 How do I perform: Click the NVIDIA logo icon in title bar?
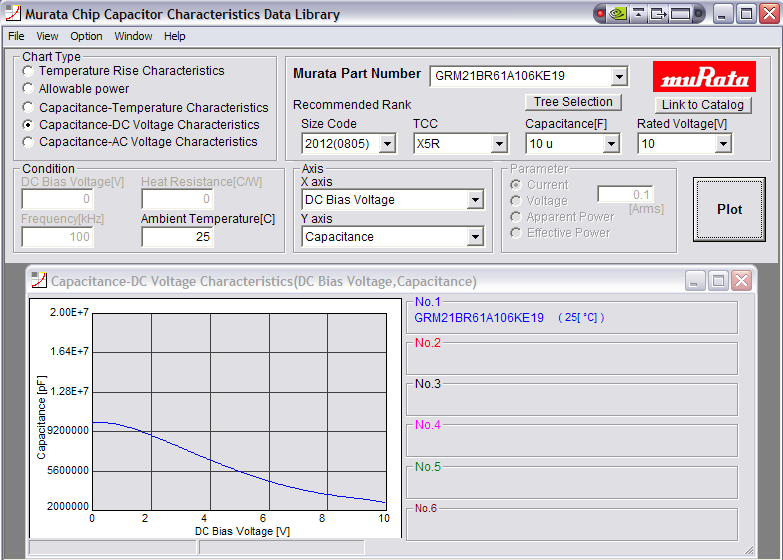[x=618, y=13]
